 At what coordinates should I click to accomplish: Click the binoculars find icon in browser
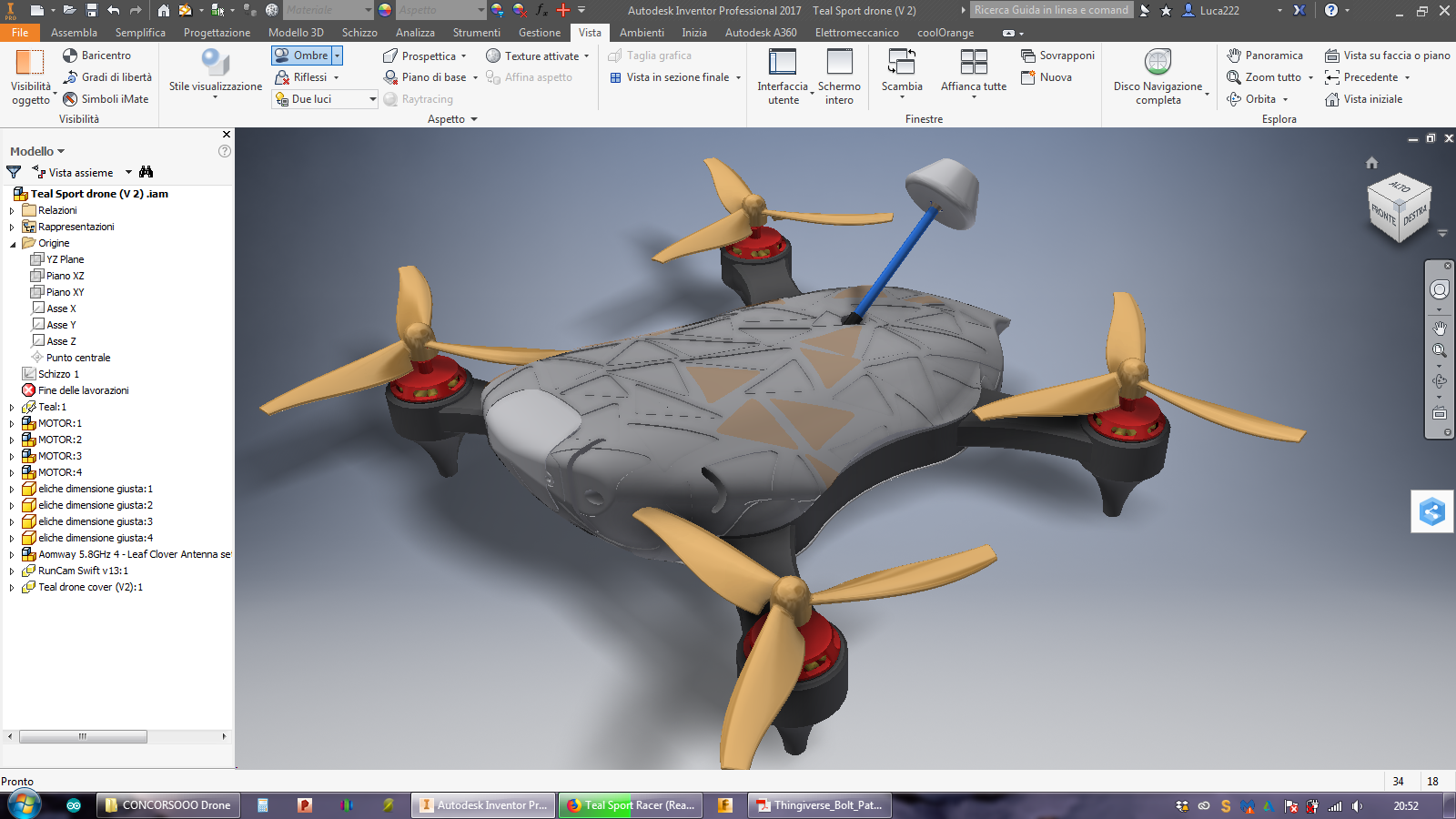(146, 172)
